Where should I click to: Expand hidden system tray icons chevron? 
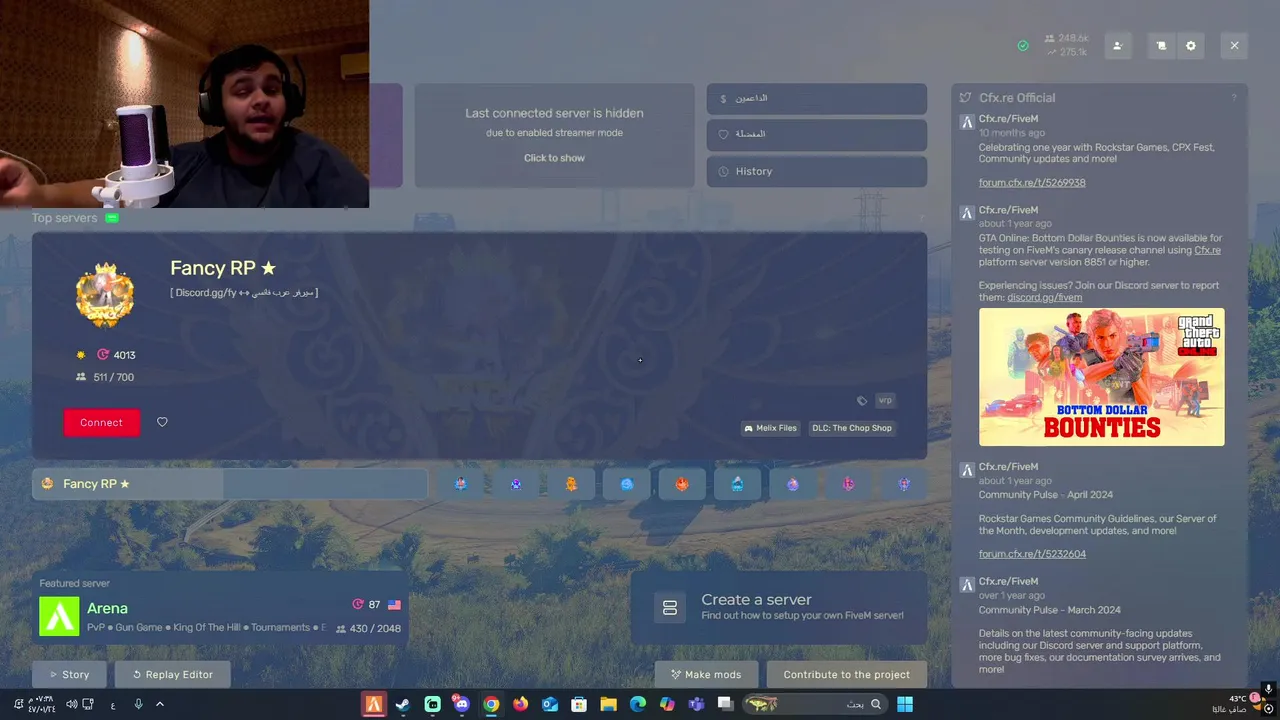pos(159,704)
